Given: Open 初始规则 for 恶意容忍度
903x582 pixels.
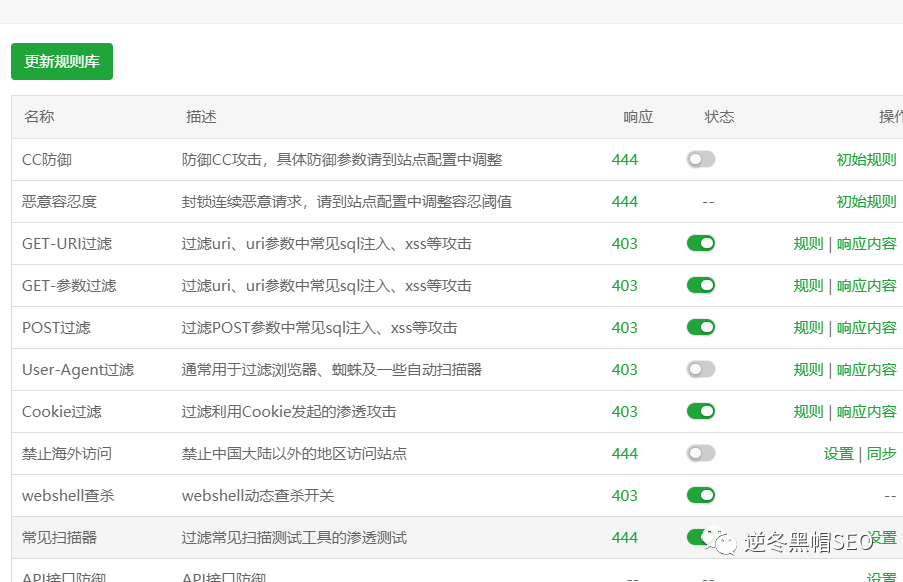Looking at the screenshot, I should pyautogui.click(x=864, y=201).
